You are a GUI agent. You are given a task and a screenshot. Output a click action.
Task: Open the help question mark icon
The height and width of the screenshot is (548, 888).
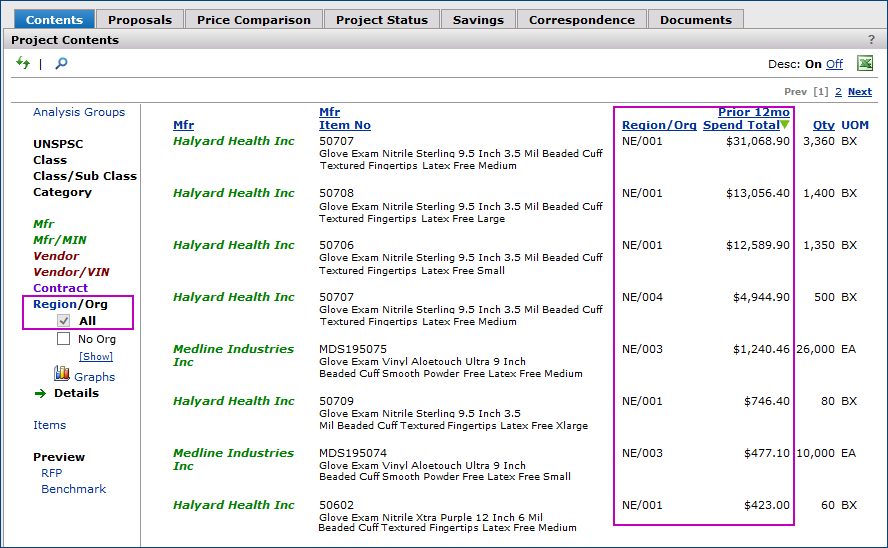(871, 40)
